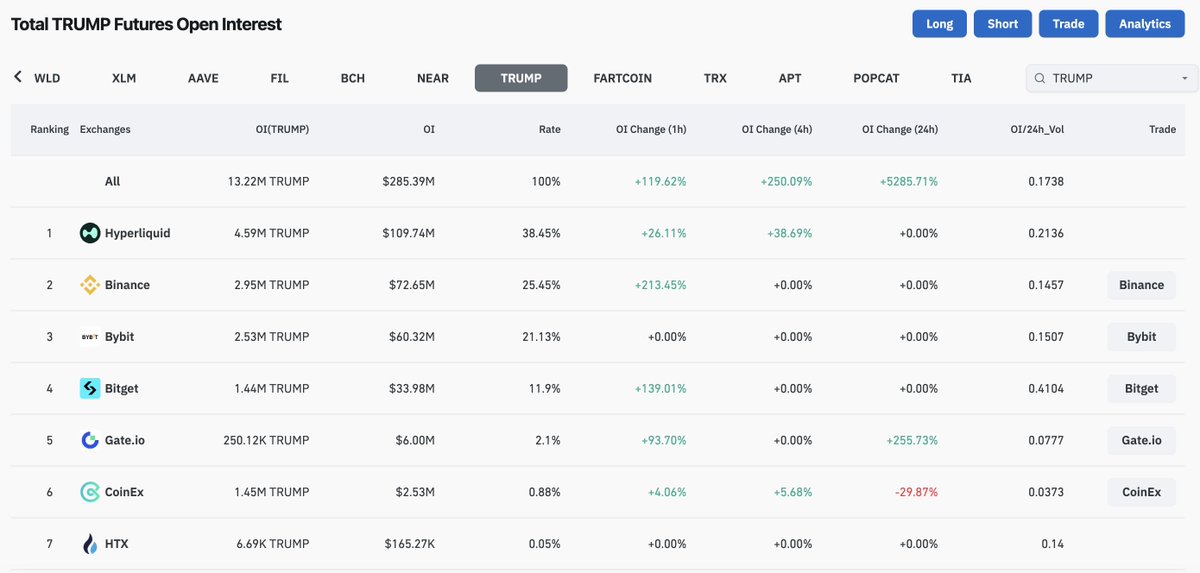
Task: Click the Hyperliquid exchange logo icon
Action: 90,233
